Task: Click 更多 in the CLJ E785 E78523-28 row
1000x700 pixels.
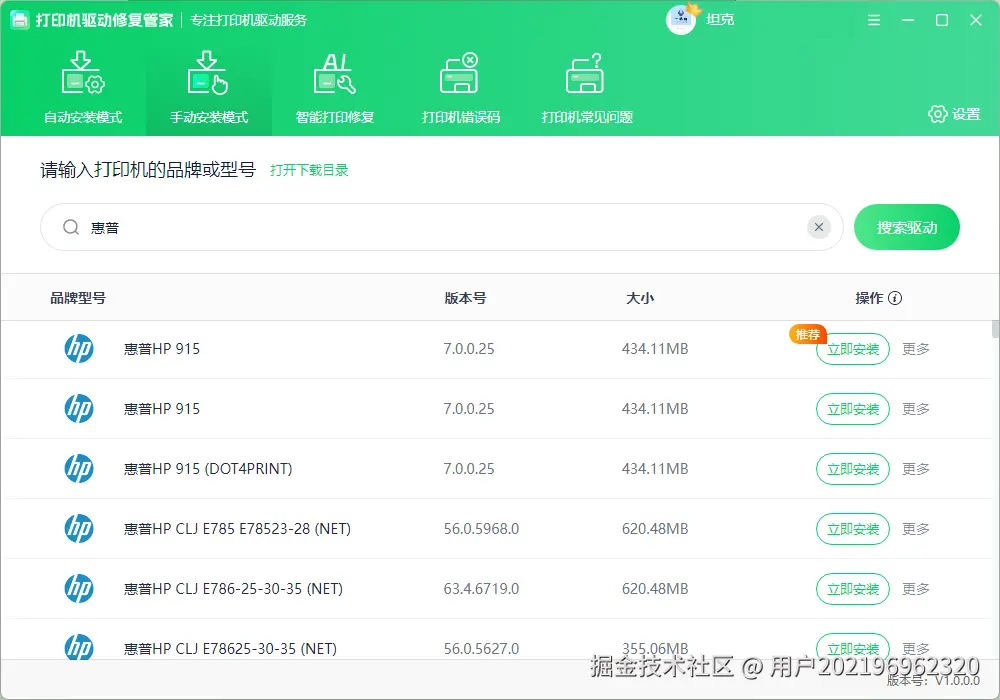Action: point(916,529)
